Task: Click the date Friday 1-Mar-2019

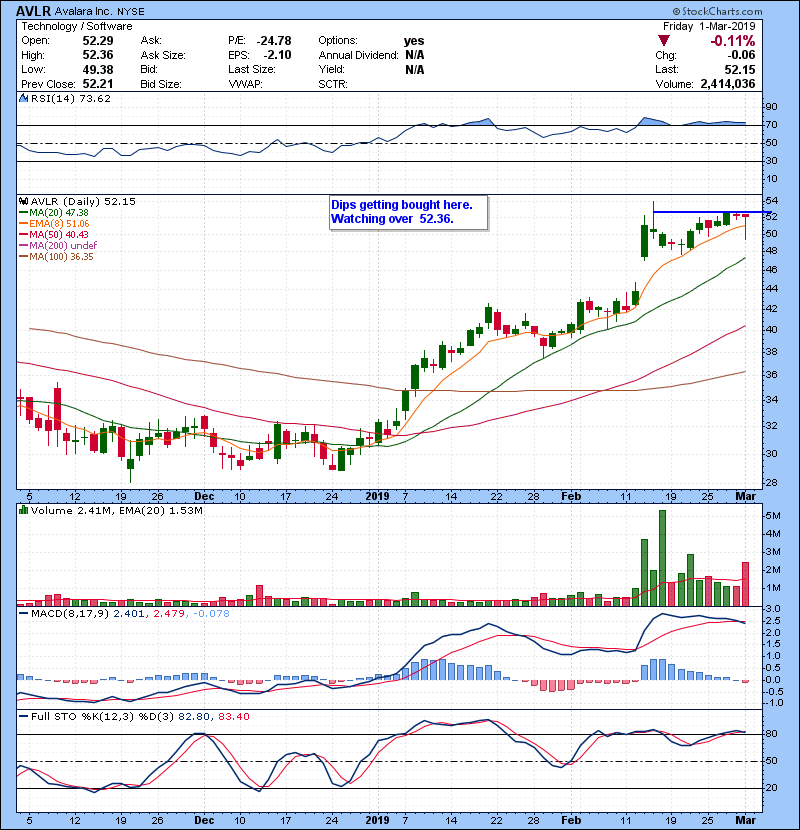Action: point(709,26)
